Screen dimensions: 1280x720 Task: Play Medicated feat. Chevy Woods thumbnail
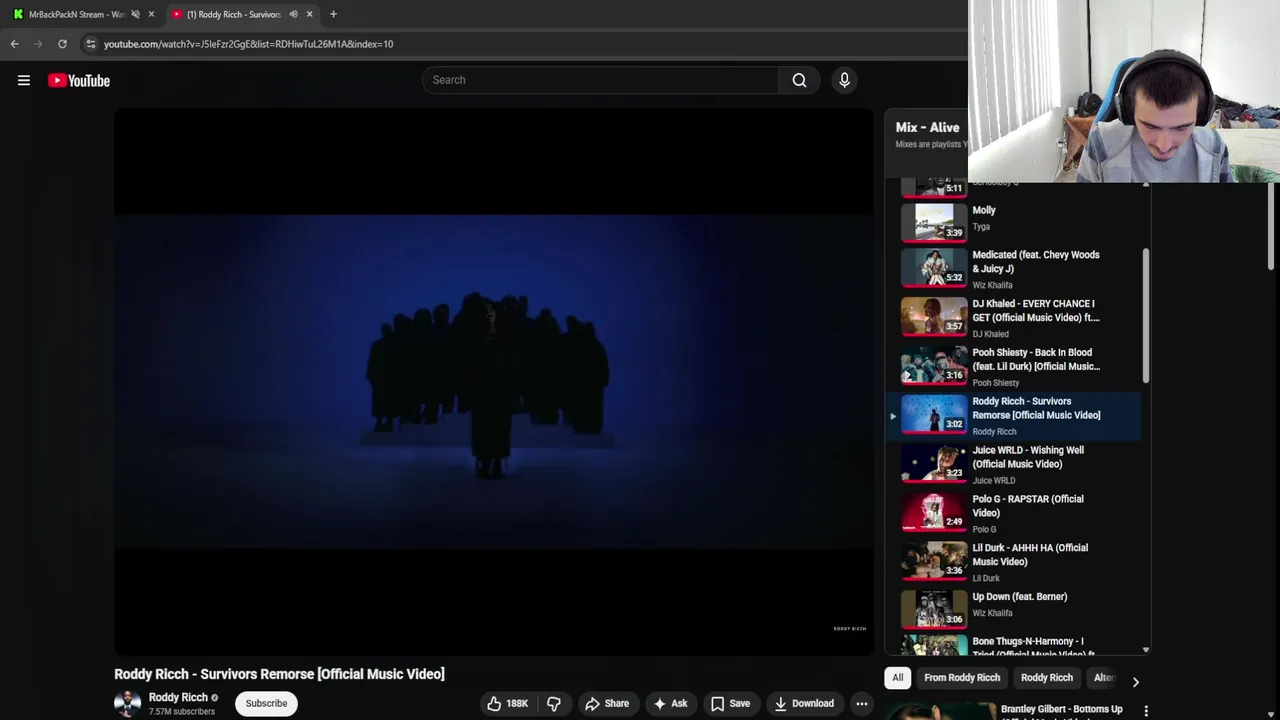(933, 268)
